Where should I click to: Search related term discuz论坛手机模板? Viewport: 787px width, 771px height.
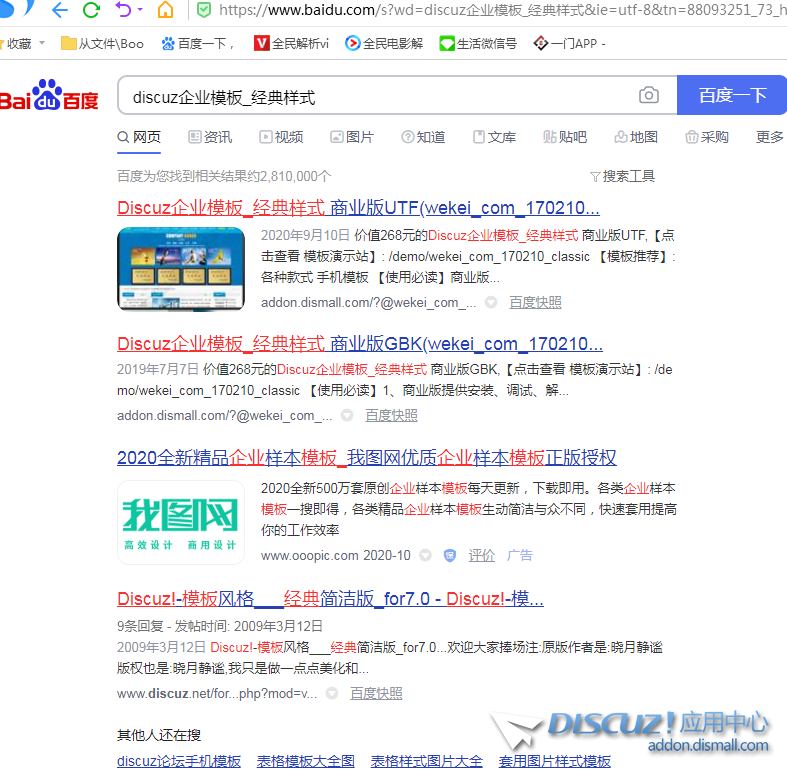coord(179,761)
